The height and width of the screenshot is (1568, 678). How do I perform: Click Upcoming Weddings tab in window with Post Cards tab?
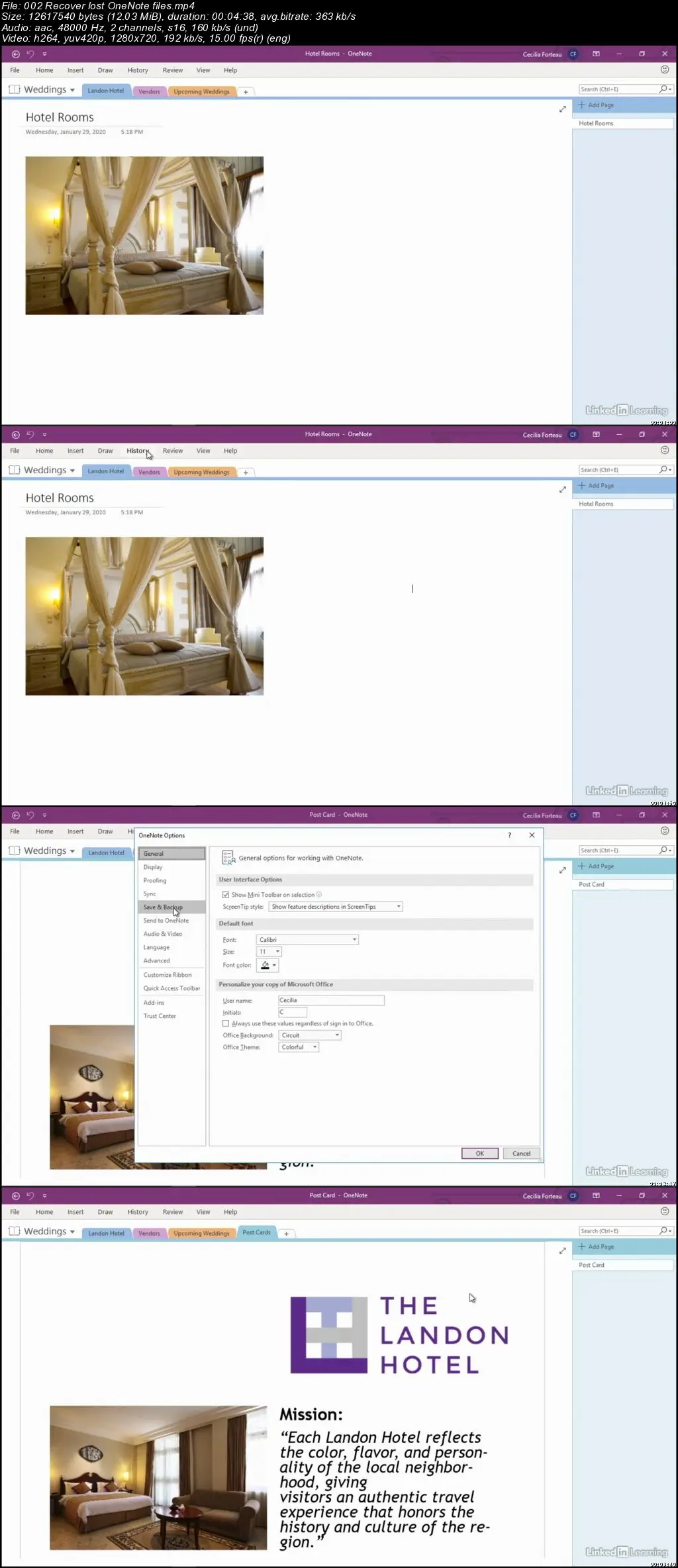tap(201, 1233)
